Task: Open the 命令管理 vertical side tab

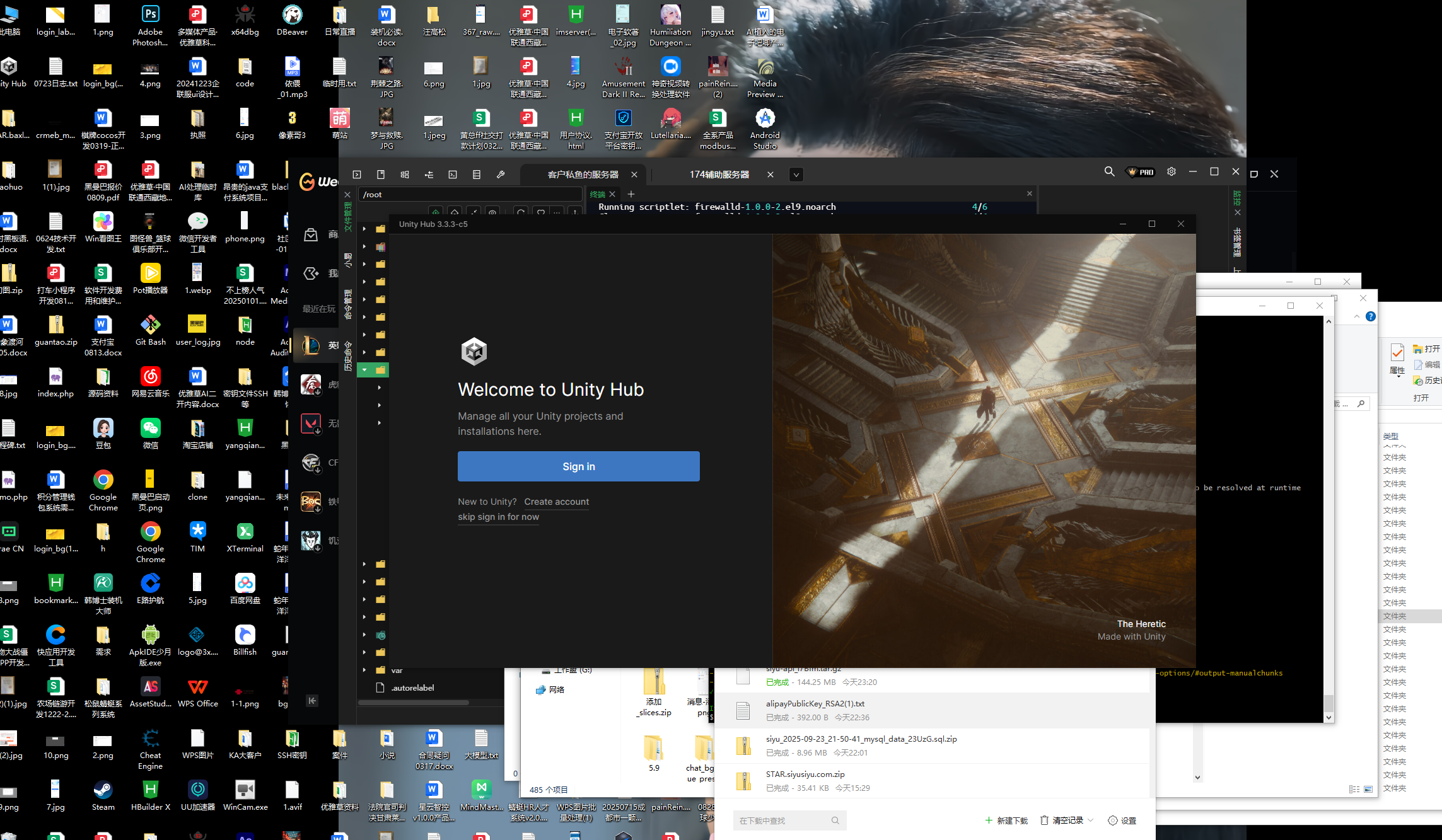Action: (x=347, y=305)
